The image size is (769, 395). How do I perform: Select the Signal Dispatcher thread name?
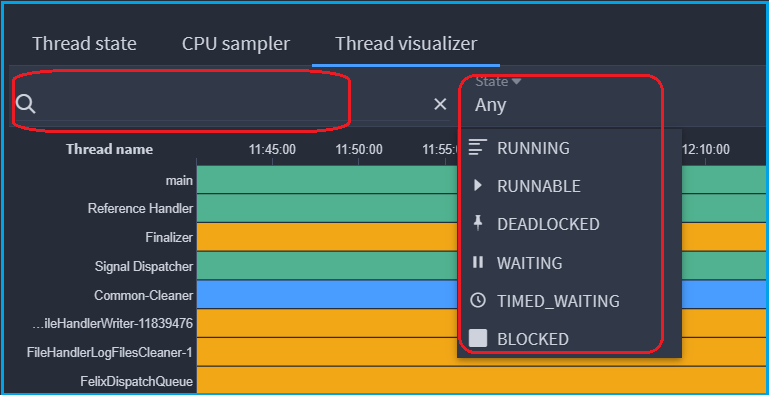[x=144, y=266]
